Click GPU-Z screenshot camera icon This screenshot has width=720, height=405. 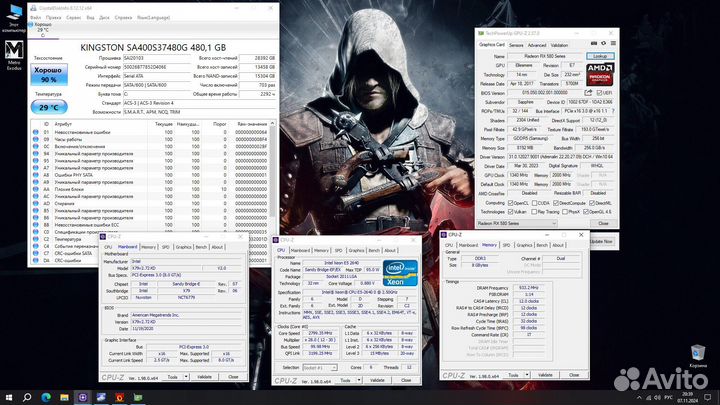click(594, 44)
